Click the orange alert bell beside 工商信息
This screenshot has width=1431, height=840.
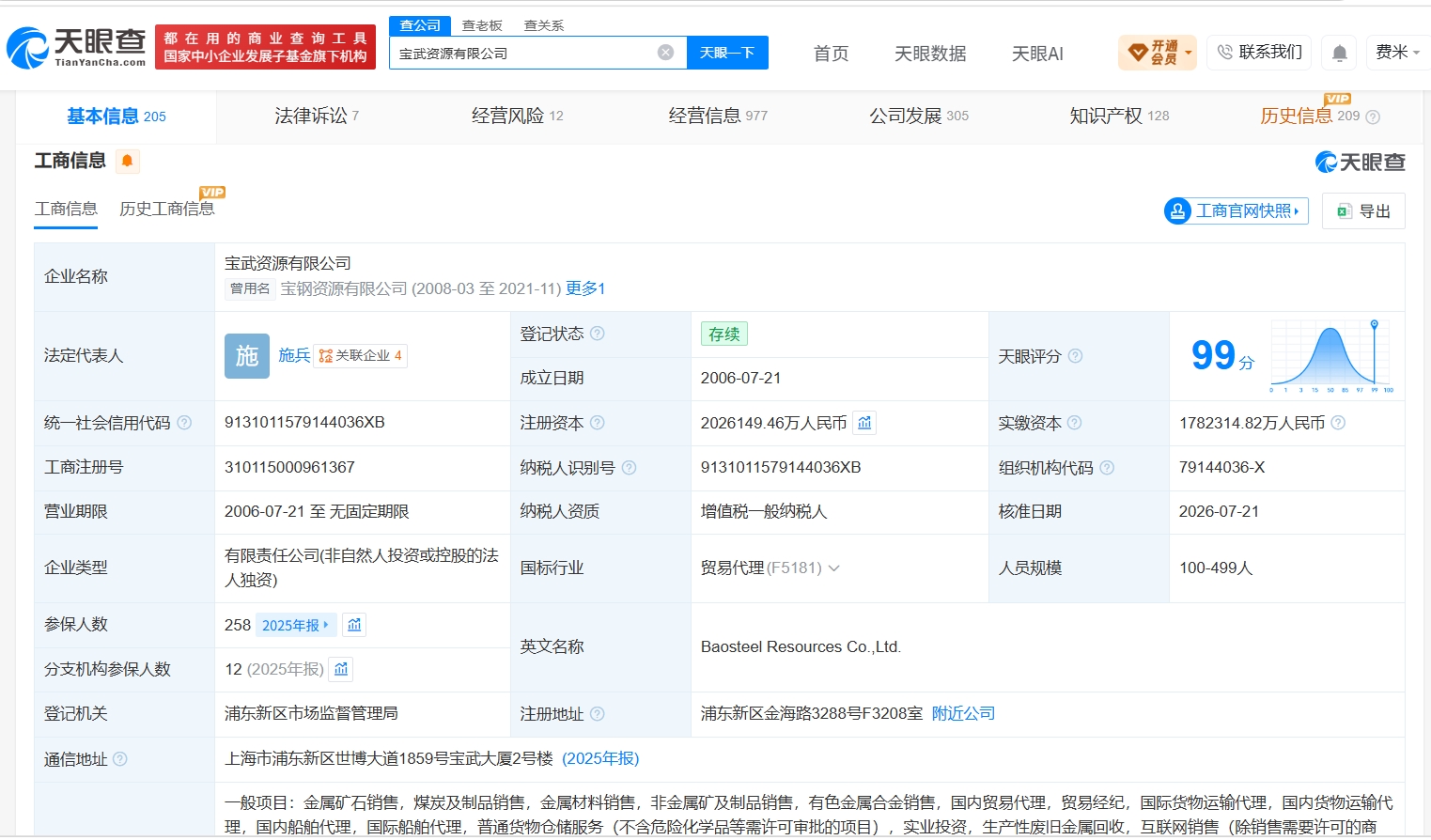tap(127, 161)
